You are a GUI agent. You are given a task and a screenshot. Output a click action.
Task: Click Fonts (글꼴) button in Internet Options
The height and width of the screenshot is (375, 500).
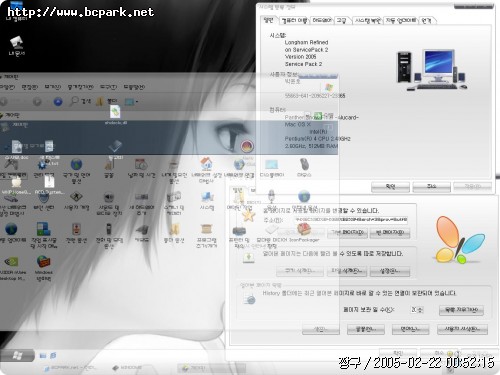point(366,329)
